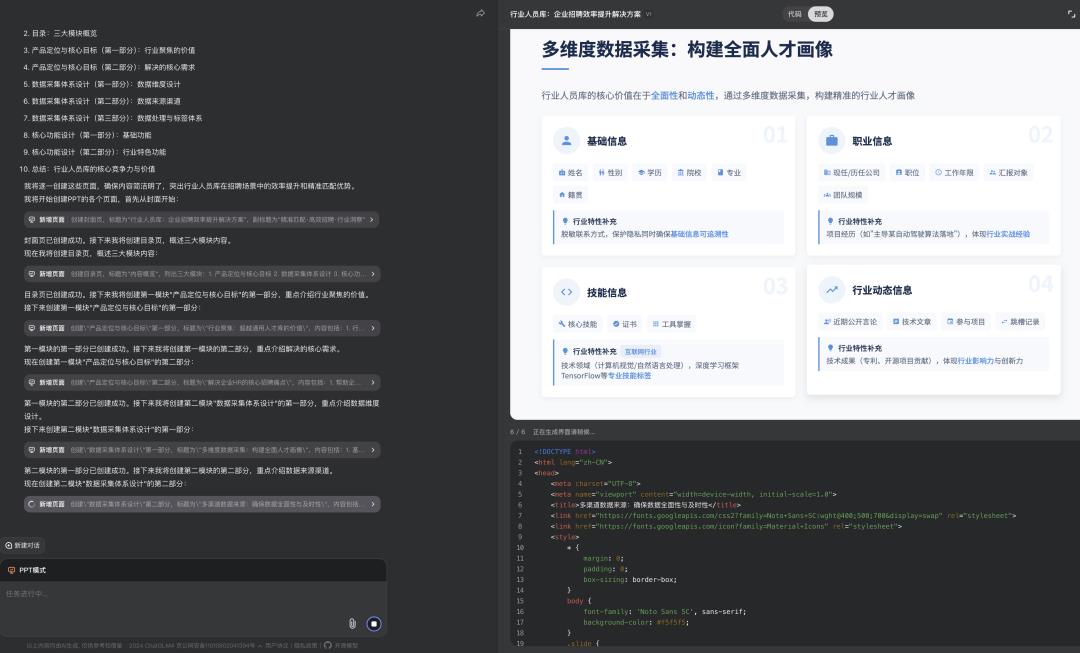Click the 院校 tag with building icon
Image resolution: width=1080 pixels, height=653 pixels.
point(689,173)
